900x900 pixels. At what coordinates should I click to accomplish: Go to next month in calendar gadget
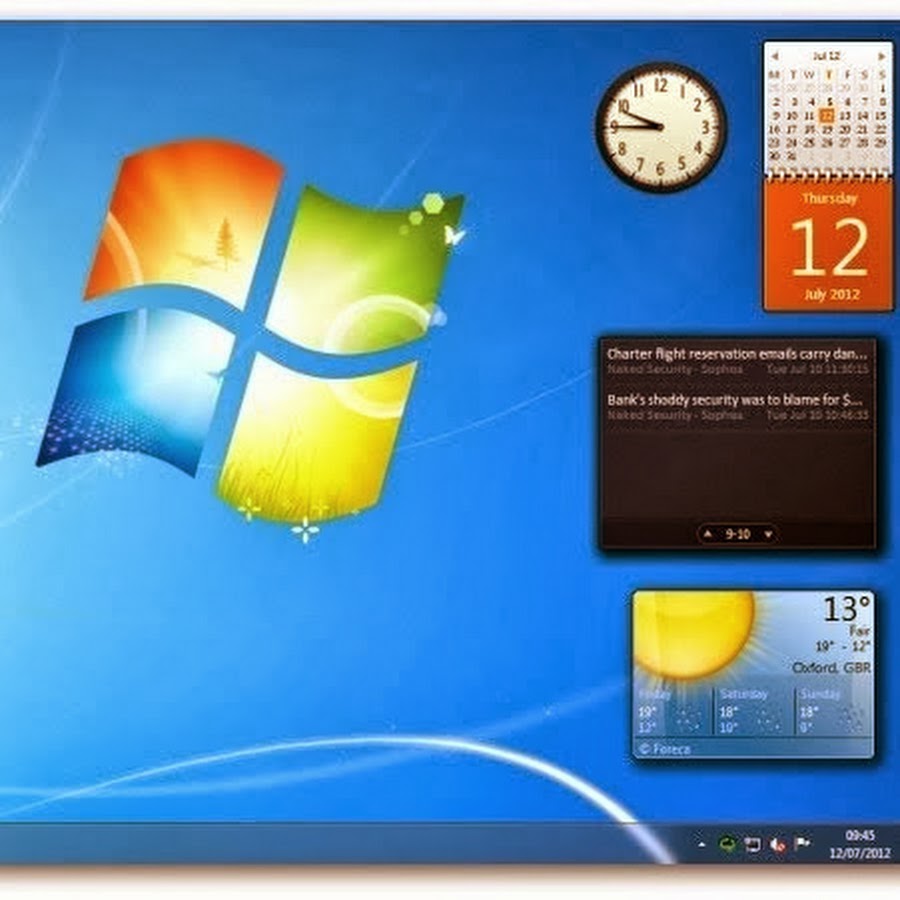pos(882,56)
